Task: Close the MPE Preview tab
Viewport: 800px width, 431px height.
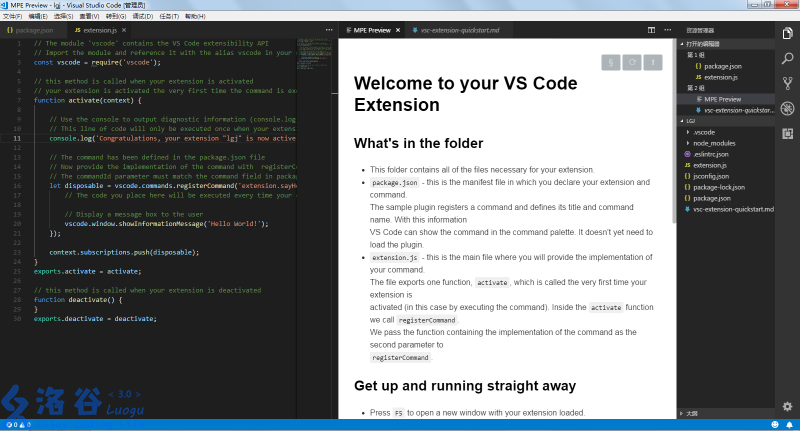Action: (x=398, y=30)
